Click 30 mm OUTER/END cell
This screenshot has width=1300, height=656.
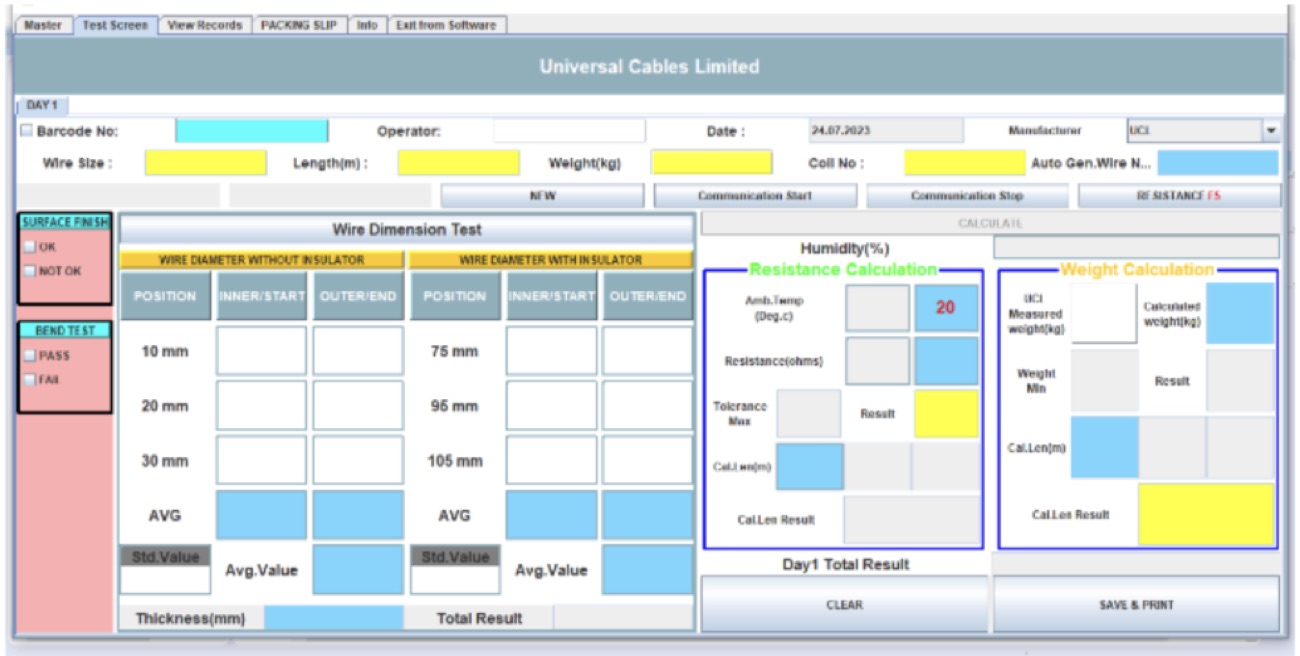(358, 461)
